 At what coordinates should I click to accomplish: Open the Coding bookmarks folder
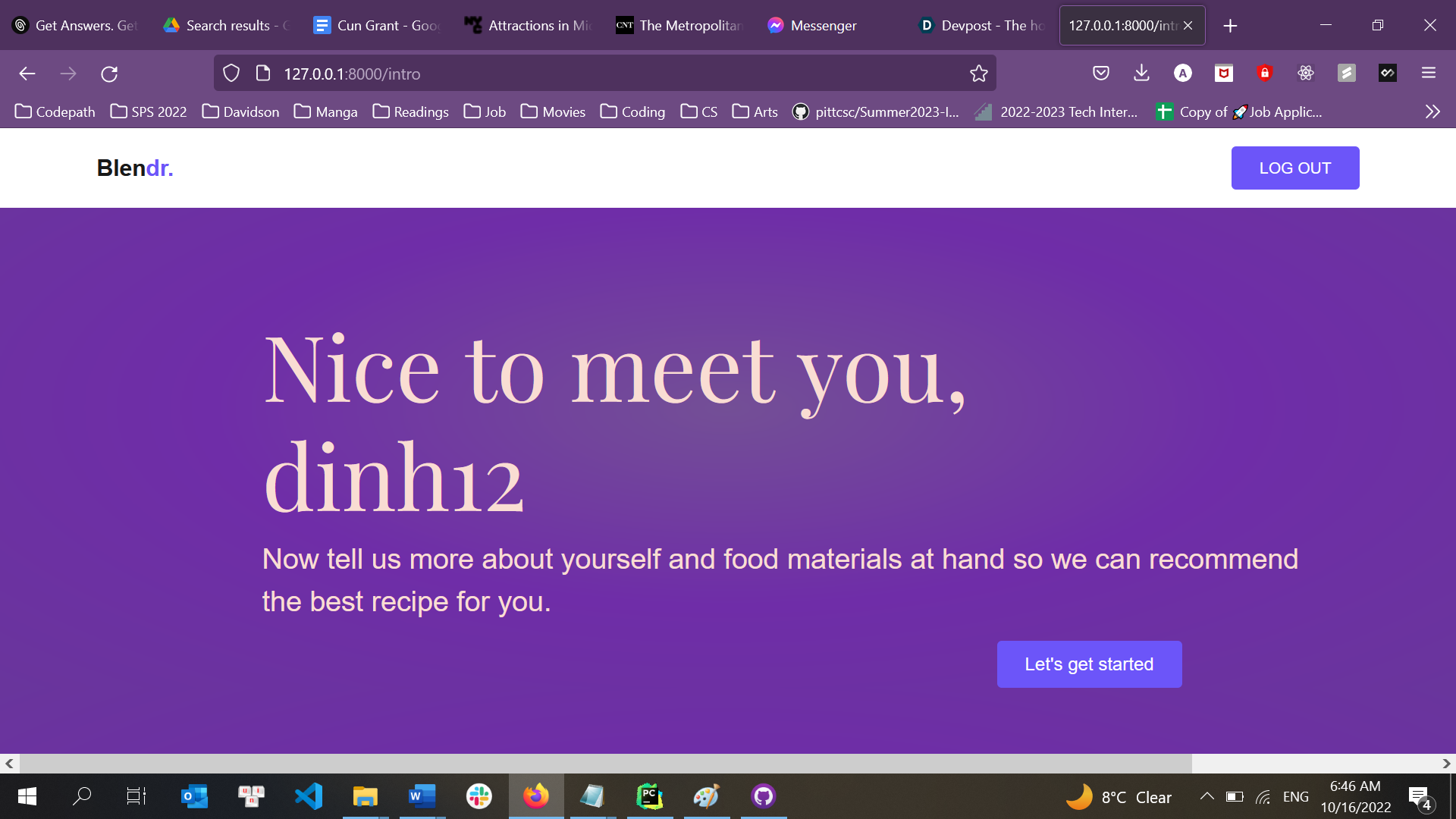(x=632, y=111)
